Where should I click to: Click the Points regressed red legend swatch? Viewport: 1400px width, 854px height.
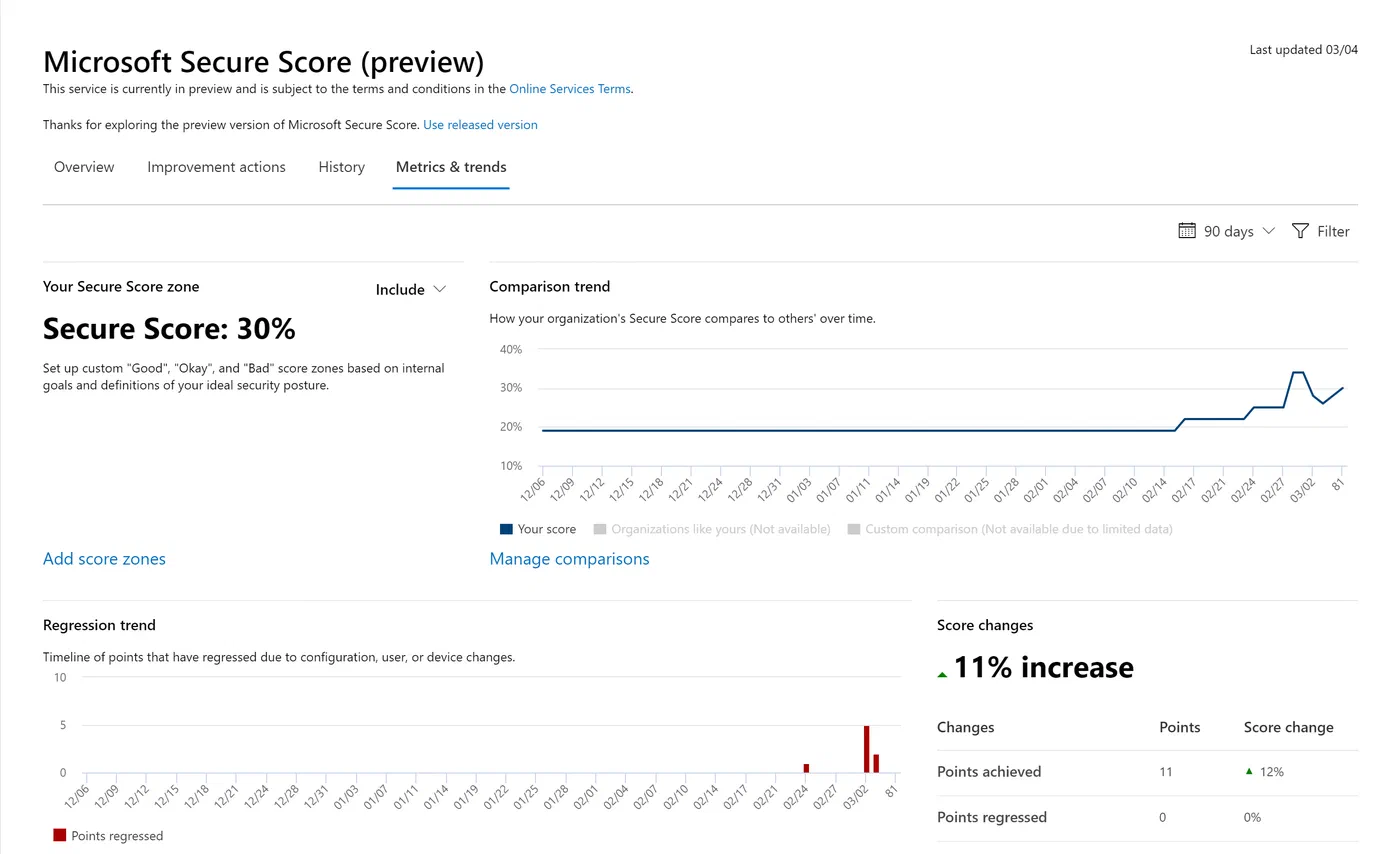59,835
